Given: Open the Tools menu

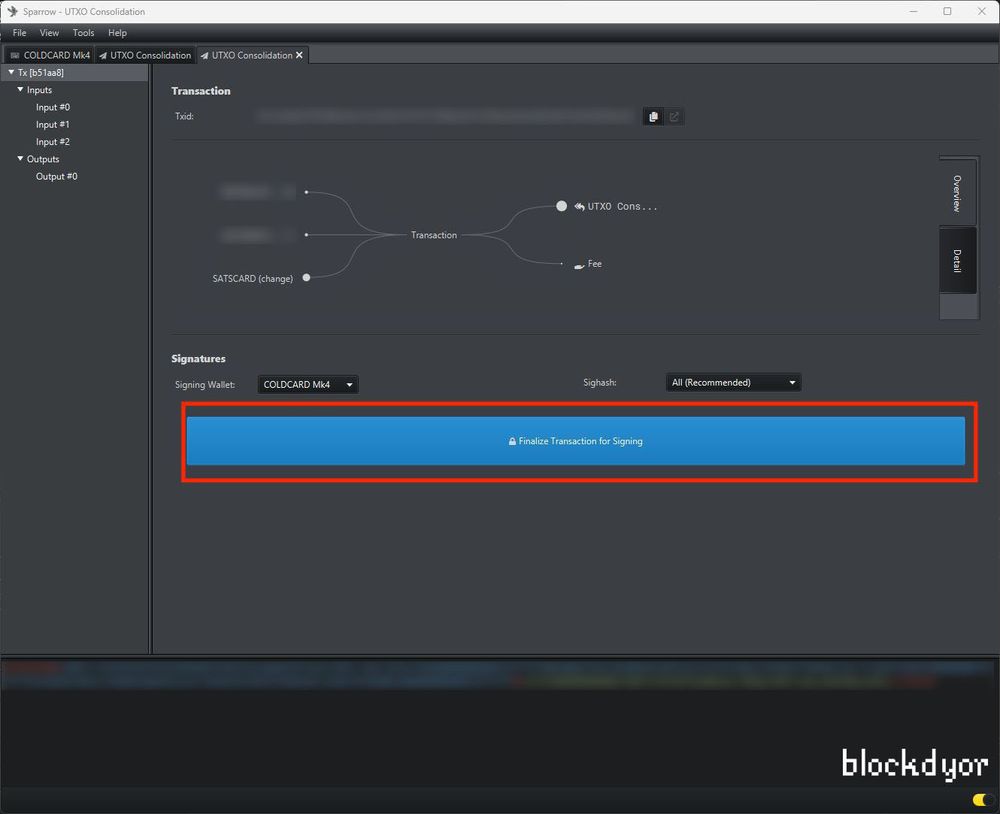Looking at the screenshot, I should click(83, 33).
